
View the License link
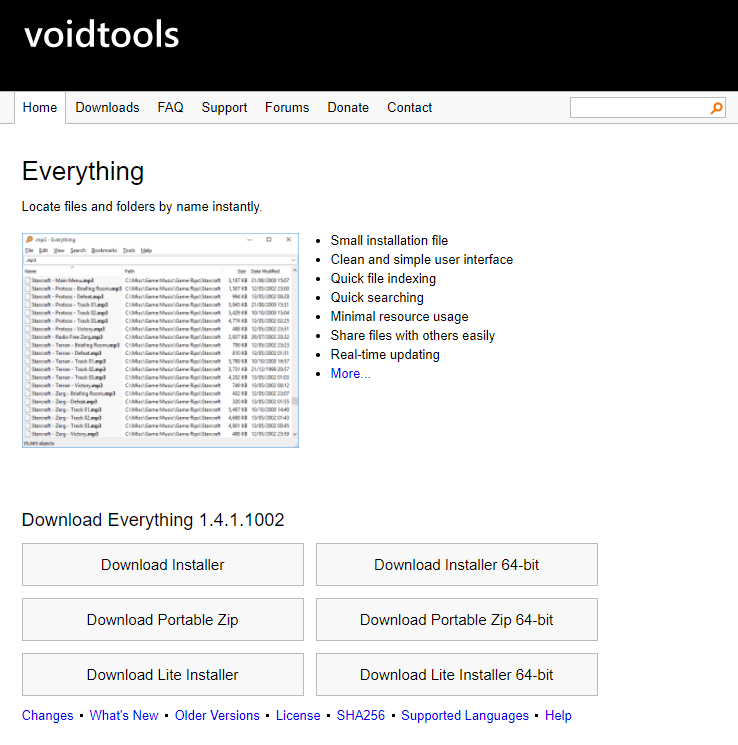coord(298,716)
